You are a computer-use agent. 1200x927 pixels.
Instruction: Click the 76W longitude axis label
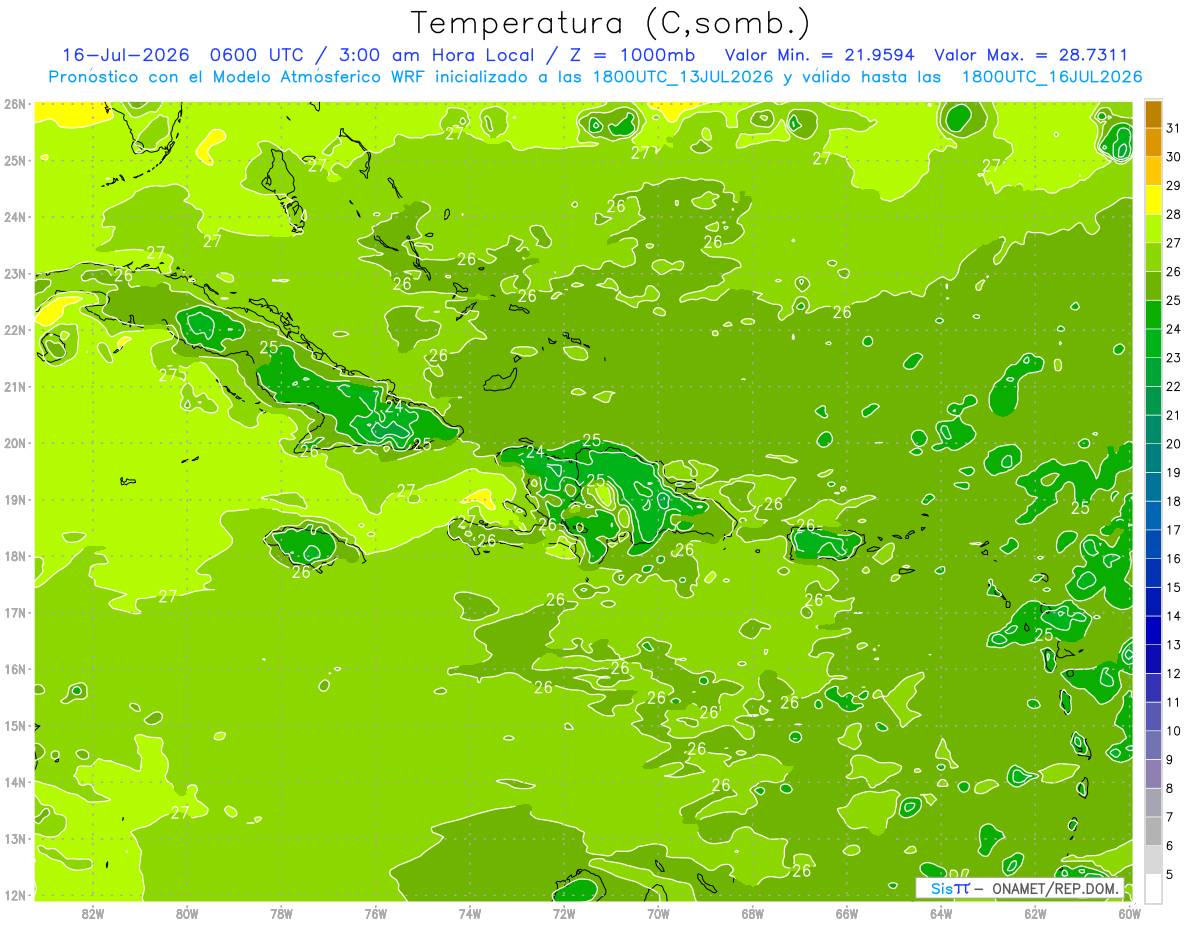point(376,913)
